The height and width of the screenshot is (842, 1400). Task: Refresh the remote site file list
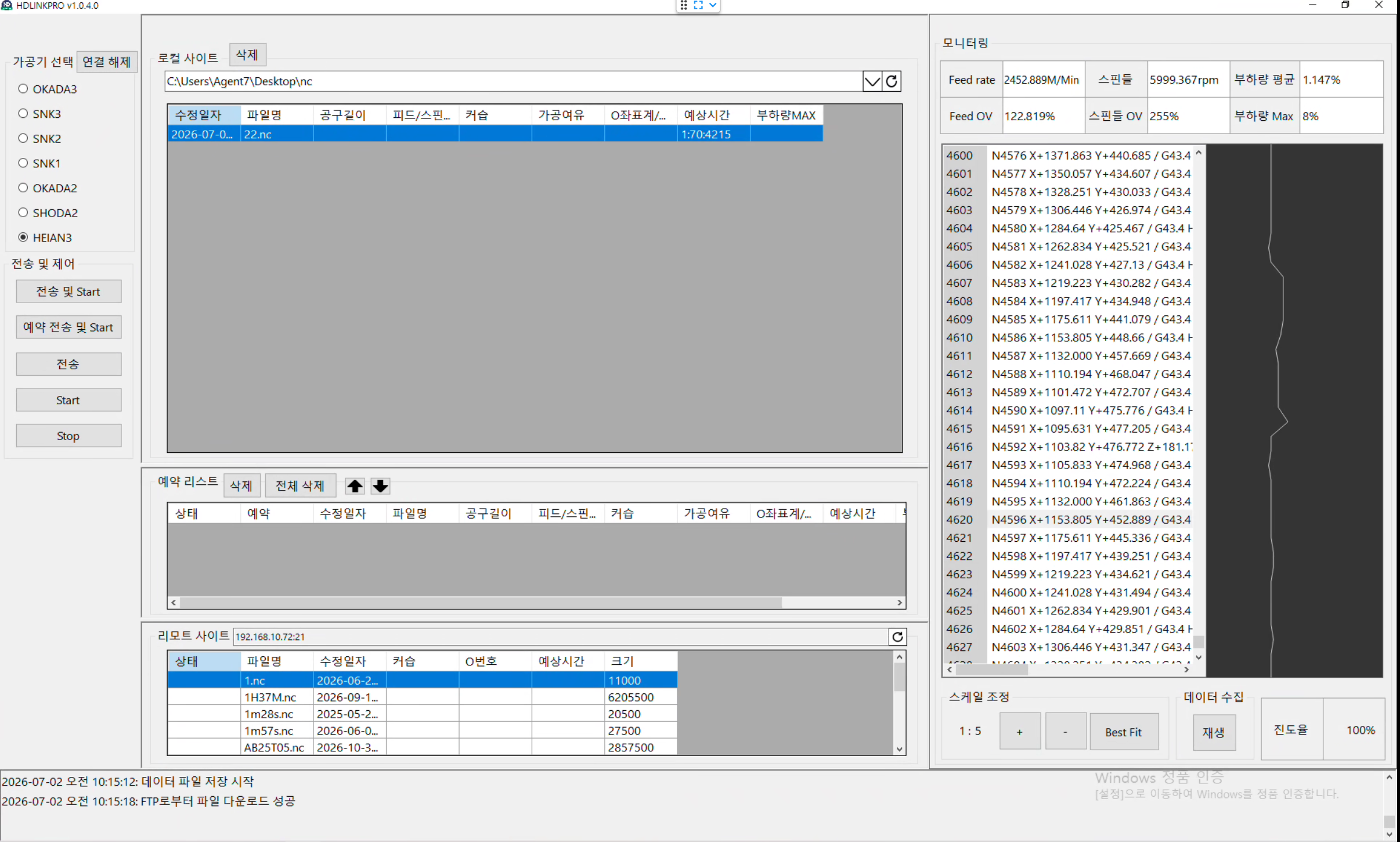tap(897, 637)
